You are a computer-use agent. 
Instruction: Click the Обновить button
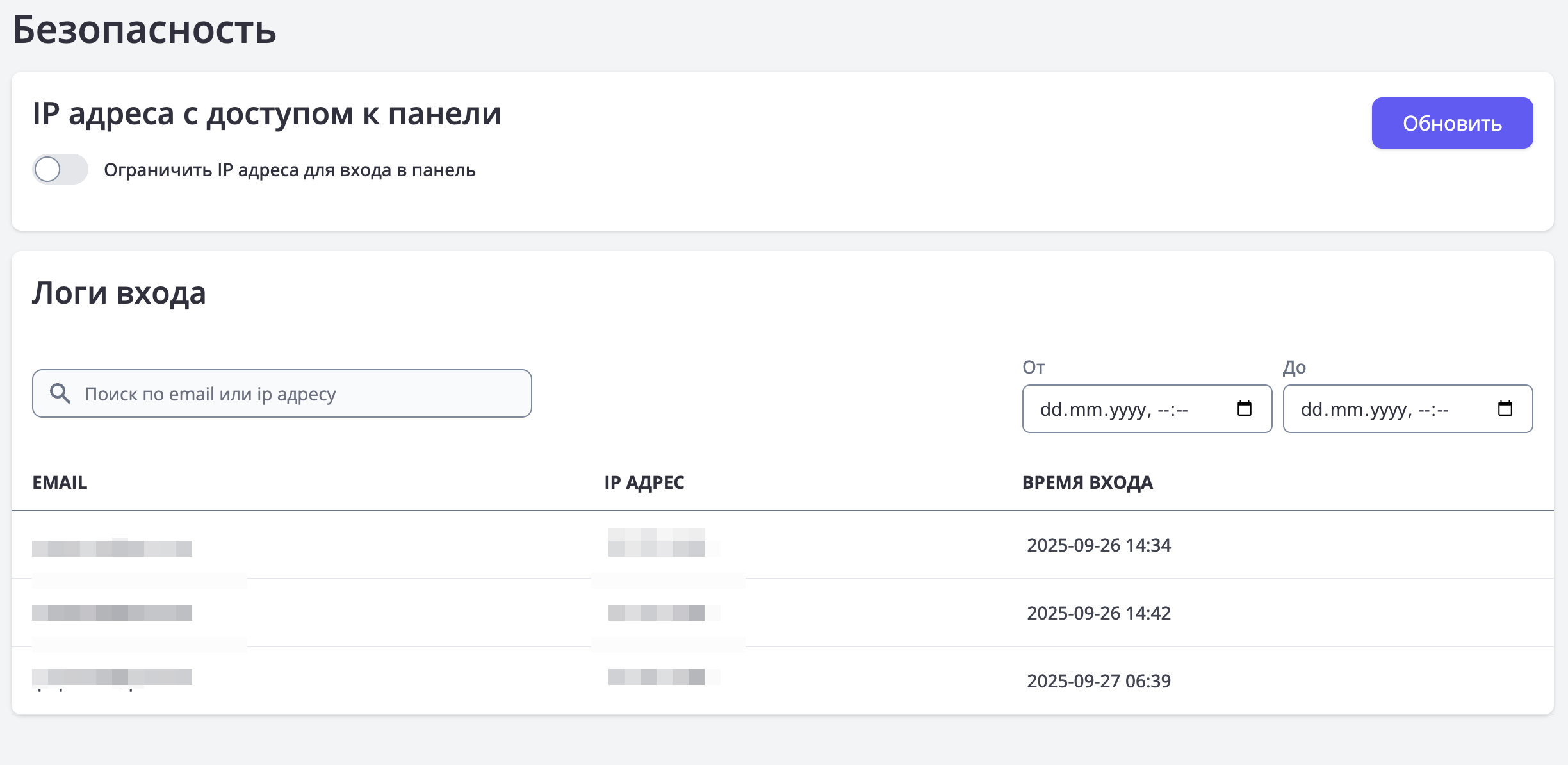point(1451,123)
